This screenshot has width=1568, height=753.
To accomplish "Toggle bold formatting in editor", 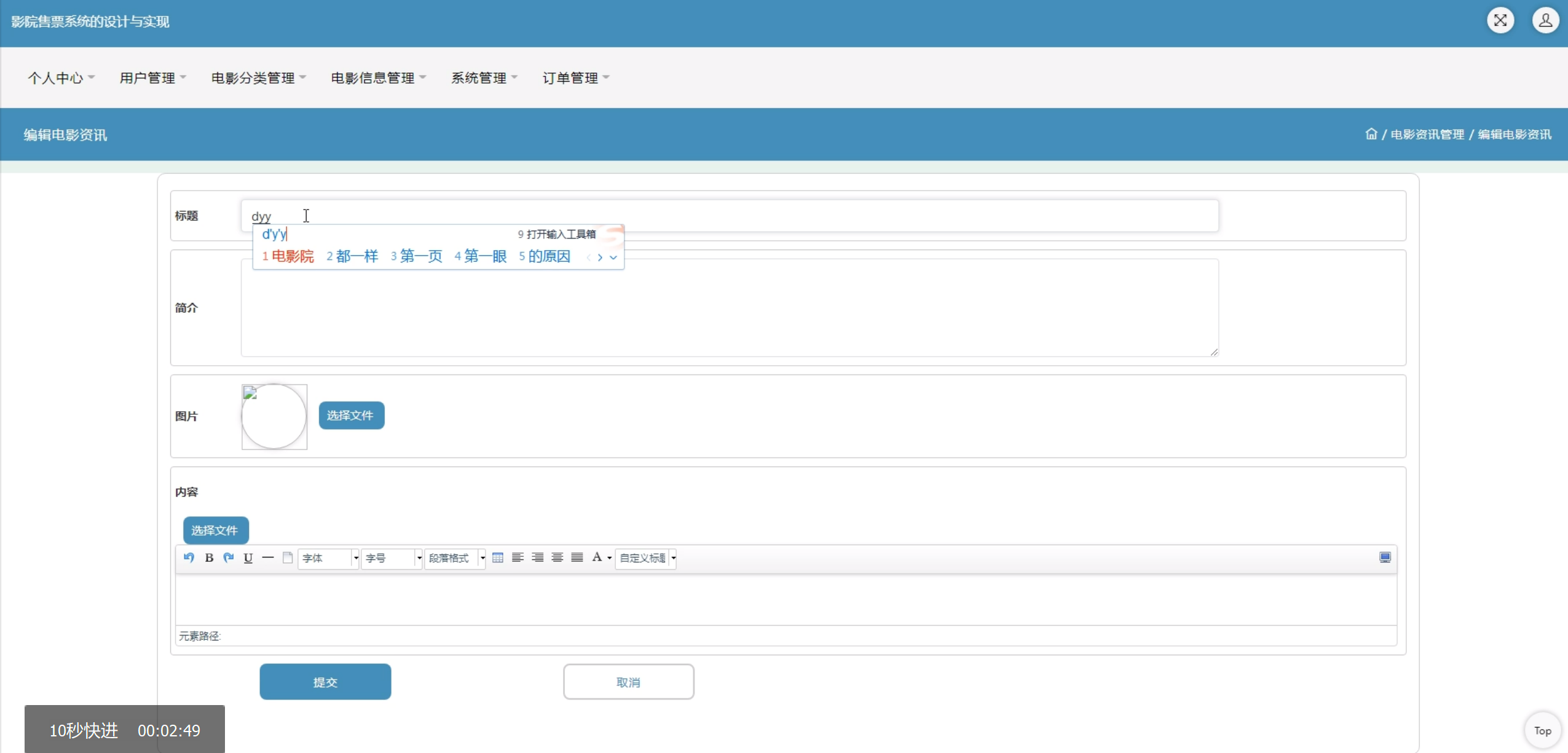I will tap(209, 558).
